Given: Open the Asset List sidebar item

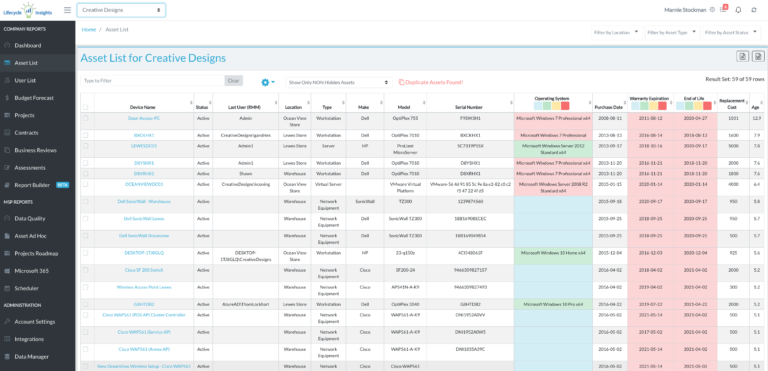Looking at the screenshot, I should [x=38, y=63].
